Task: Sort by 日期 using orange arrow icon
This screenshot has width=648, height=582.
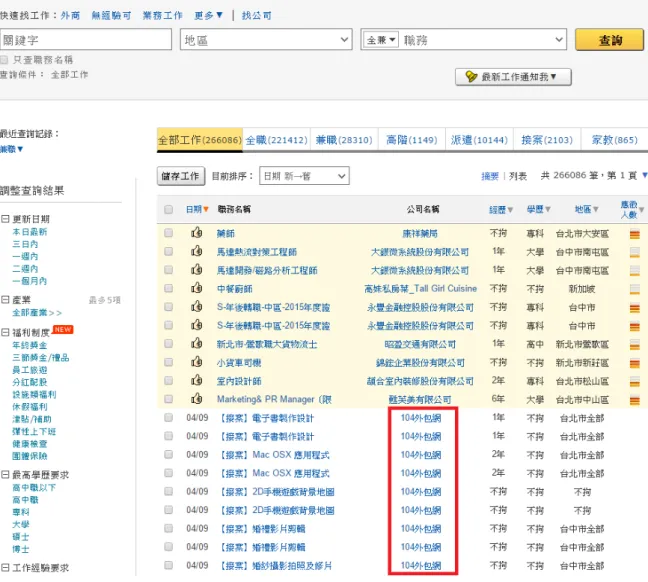Action: point(206,210)
